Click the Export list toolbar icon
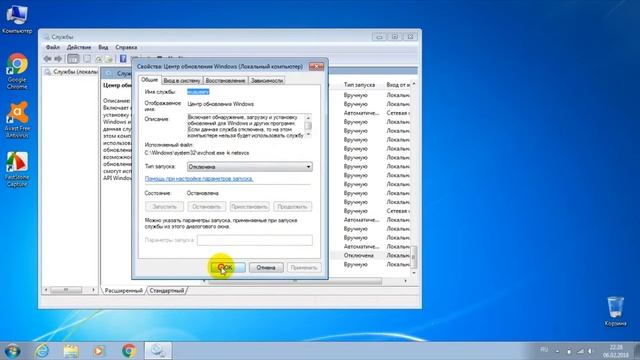The image size is (640, 360). tap(109, 59)
